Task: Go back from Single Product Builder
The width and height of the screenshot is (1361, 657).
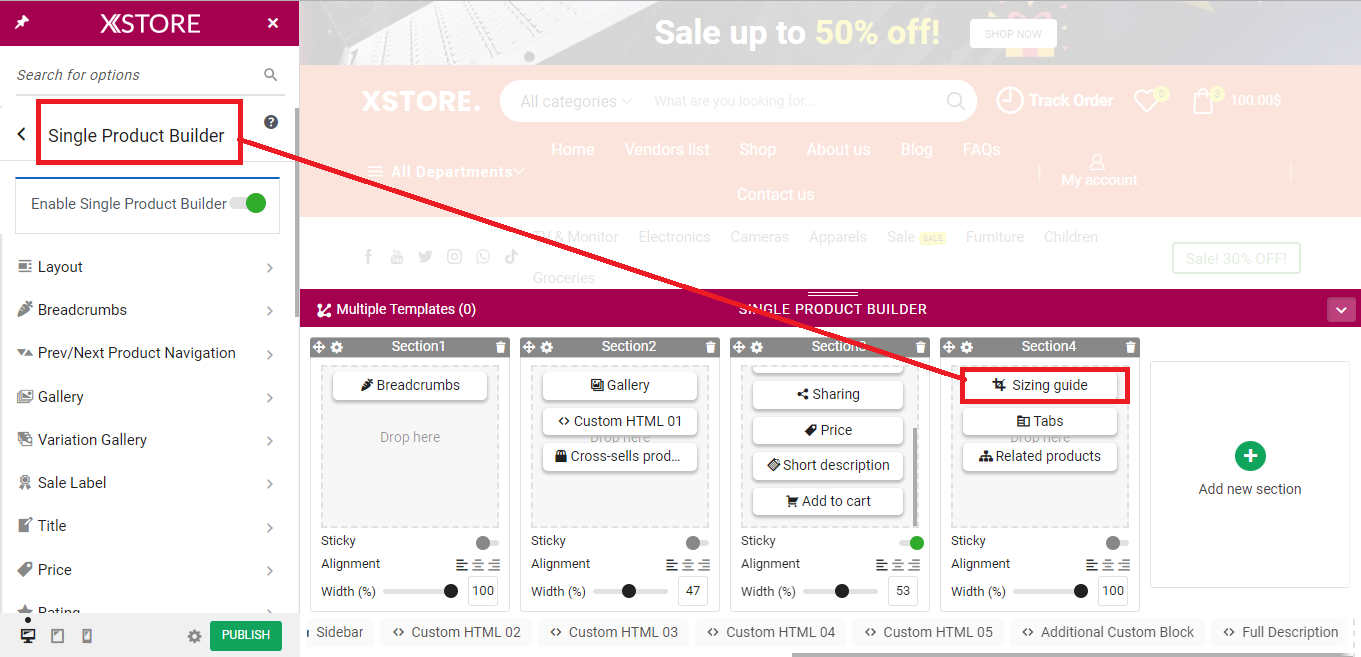Action: click(x=22, y=134)
